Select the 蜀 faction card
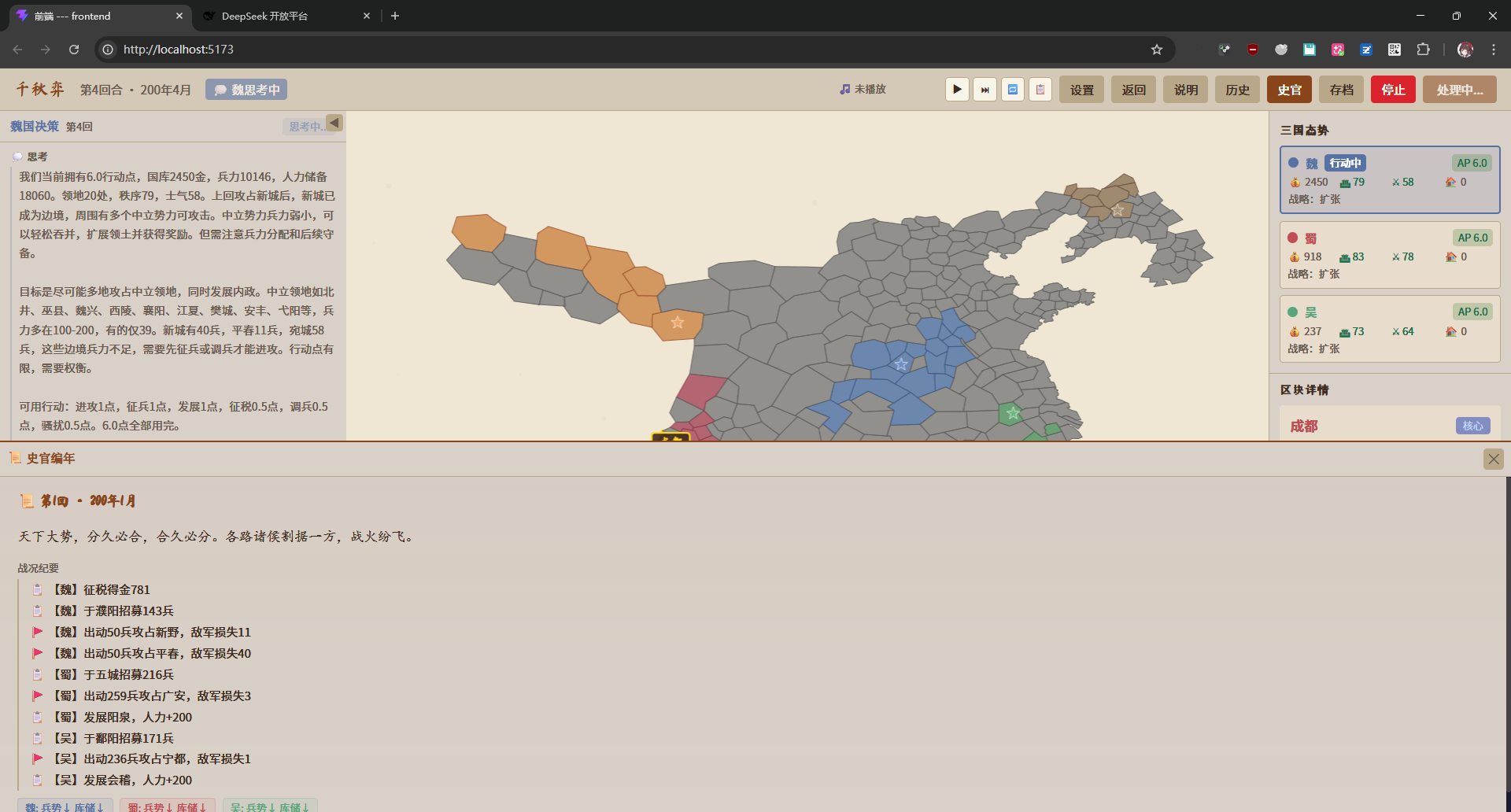The height and width of the screenshot is (812, 1511). pyautogui.click(x=1390, y=255)
